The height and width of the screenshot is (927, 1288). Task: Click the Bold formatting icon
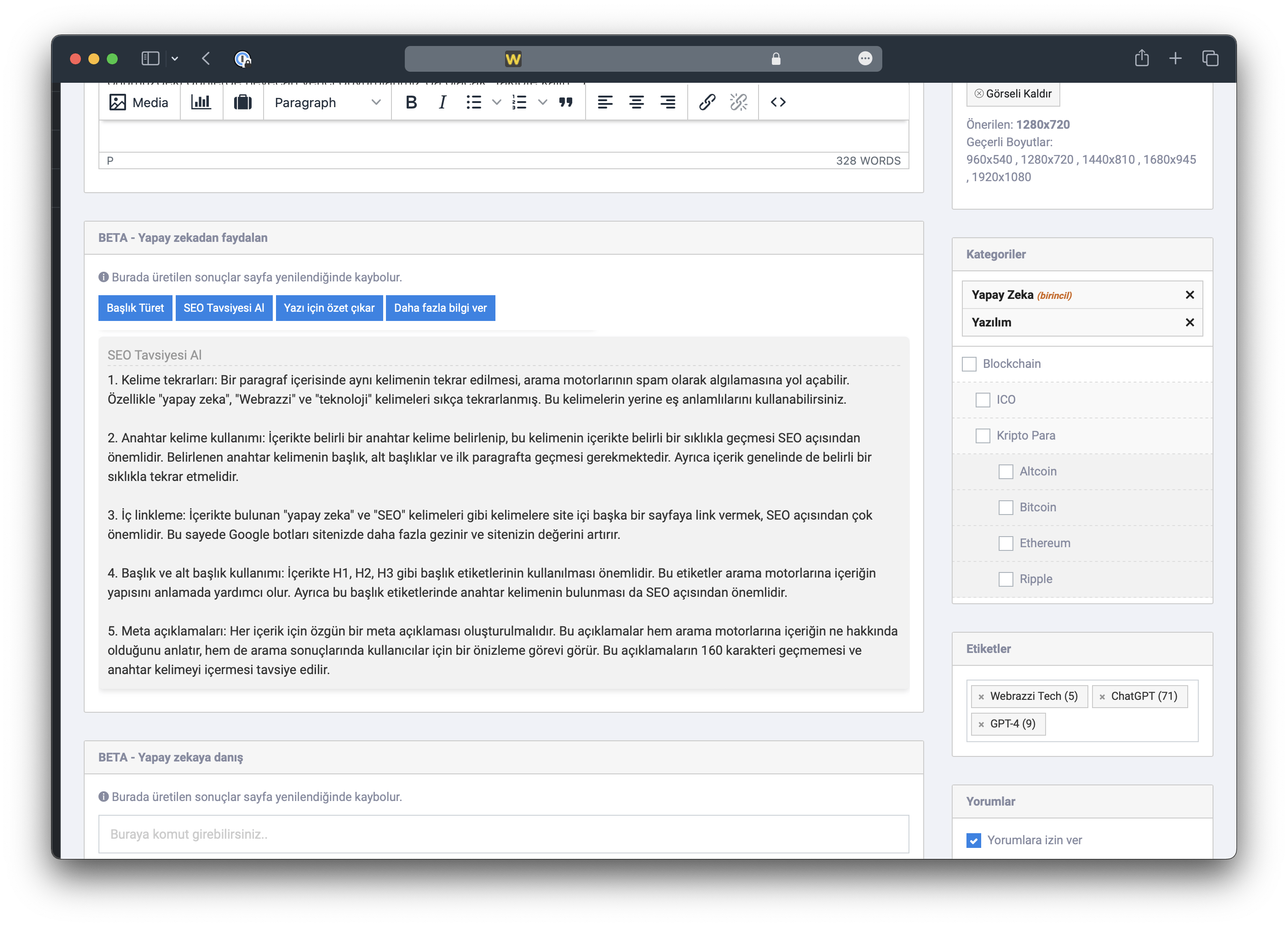411,102
